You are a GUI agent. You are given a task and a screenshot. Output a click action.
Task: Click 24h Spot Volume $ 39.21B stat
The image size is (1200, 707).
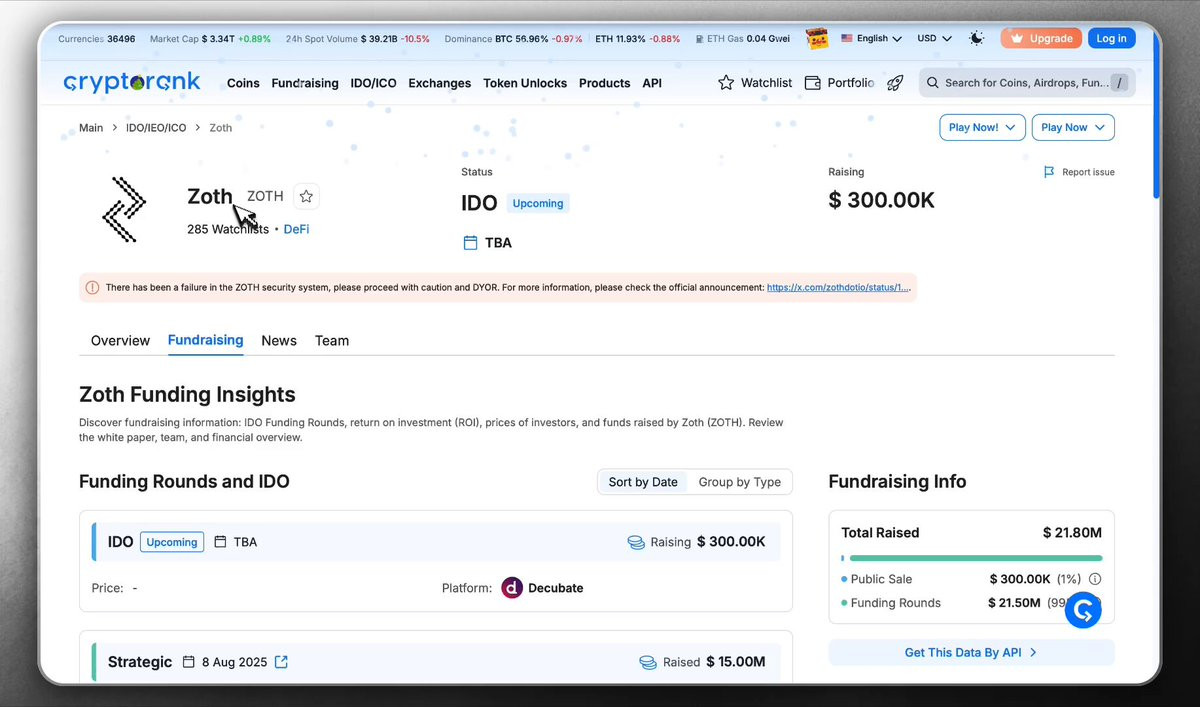coord(357,39)
